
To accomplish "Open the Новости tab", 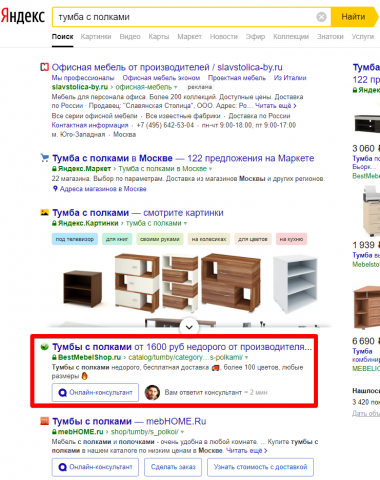I will [x=224, y=37].
